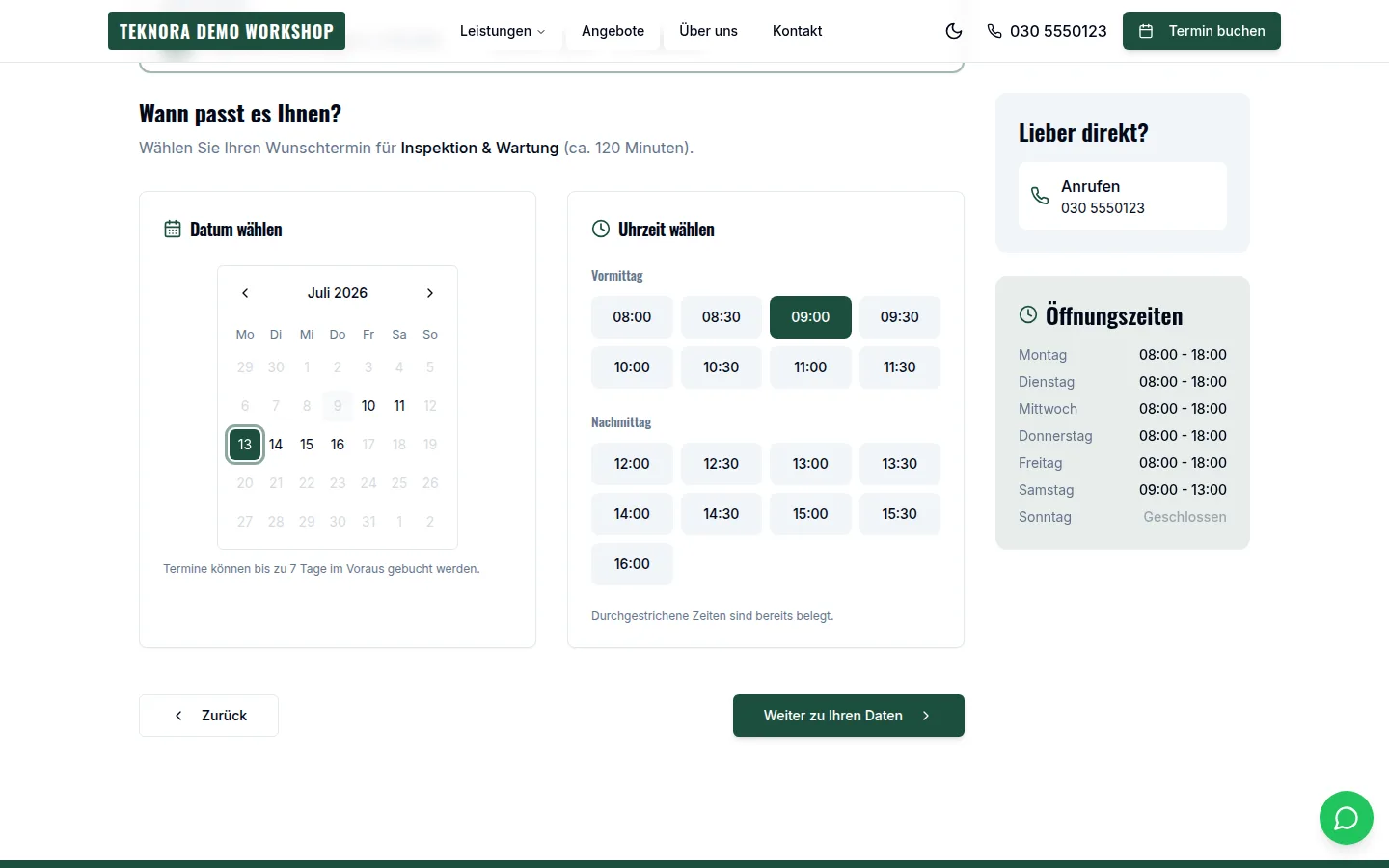Click the Juli 2026 month label

point(338,293)
